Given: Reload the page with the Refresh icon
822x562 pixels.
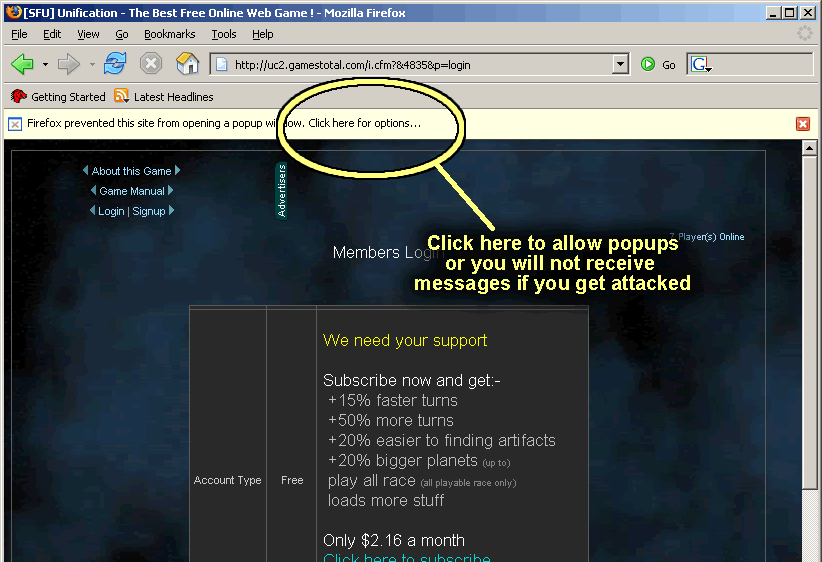Looking at the screenshot, I should coord(115,64).
